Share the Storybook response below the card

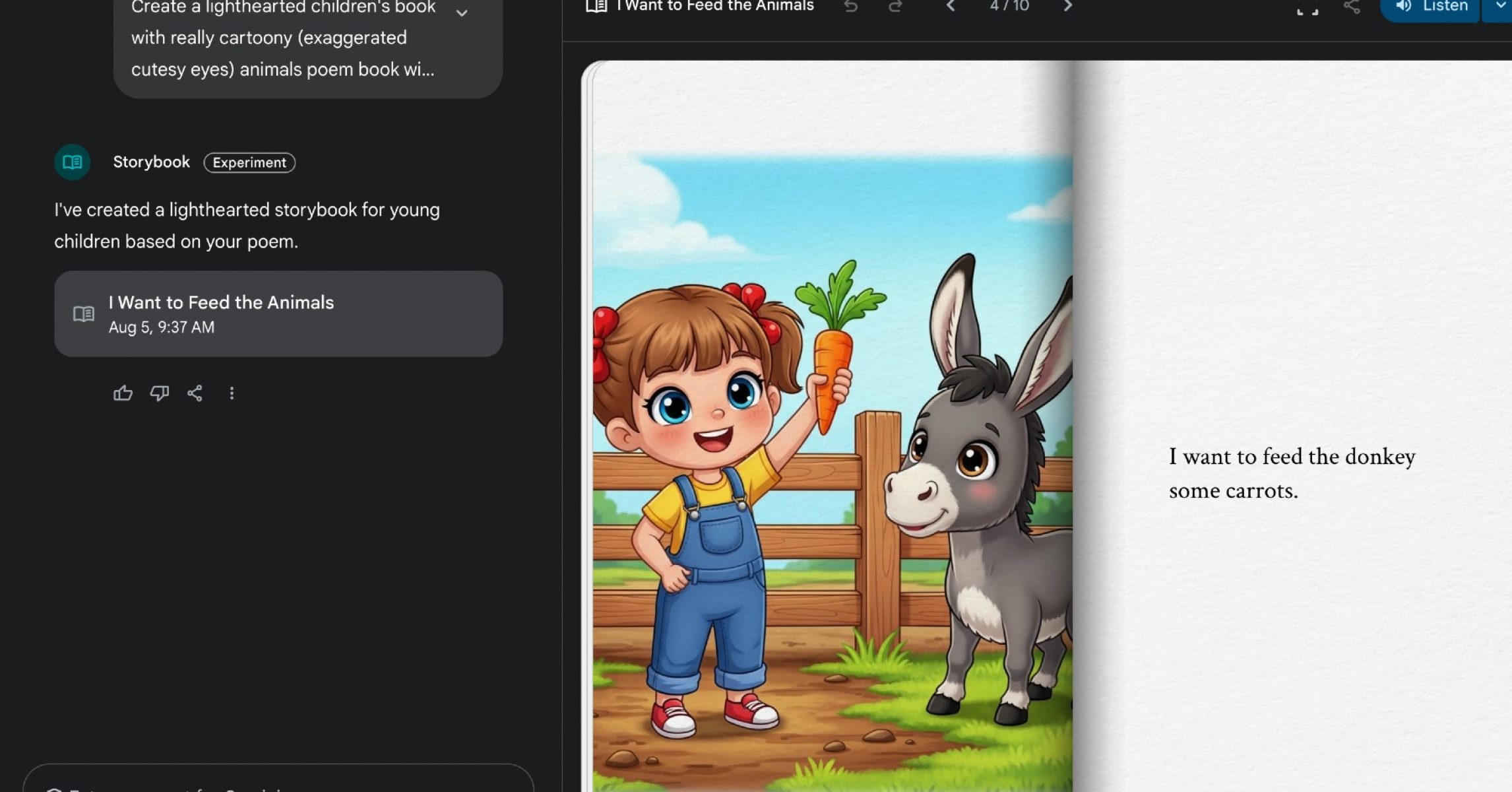pyautogui.click(x=195, y=393)
